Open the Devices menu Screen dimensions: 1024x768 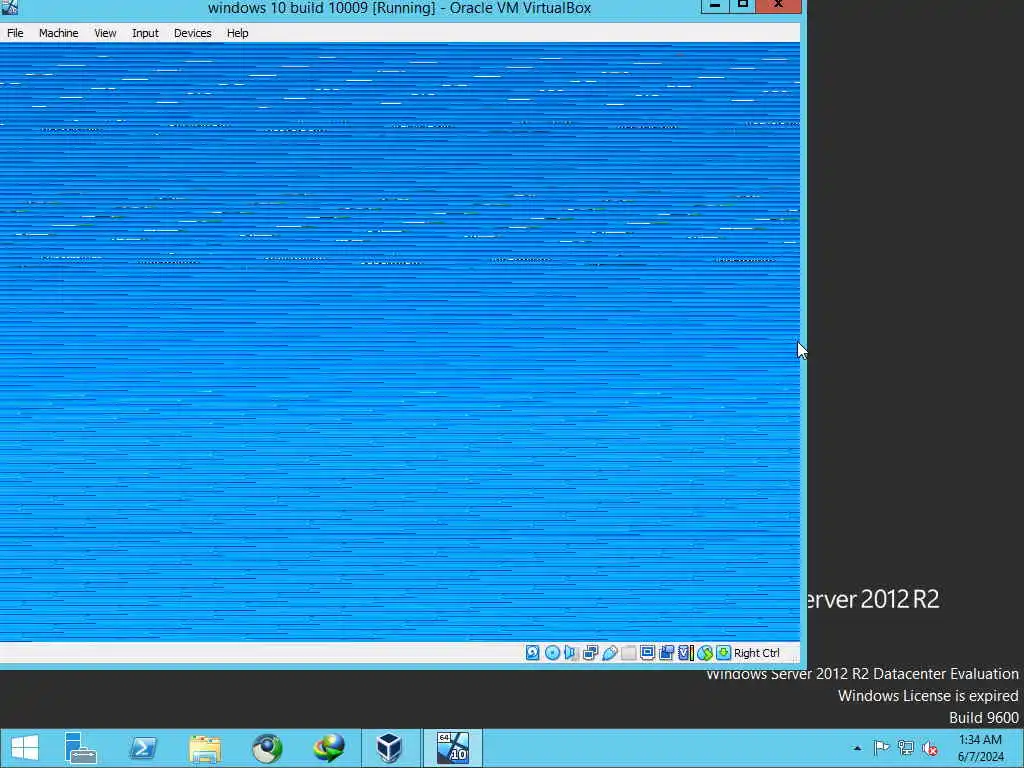click(x=192, y=33)
